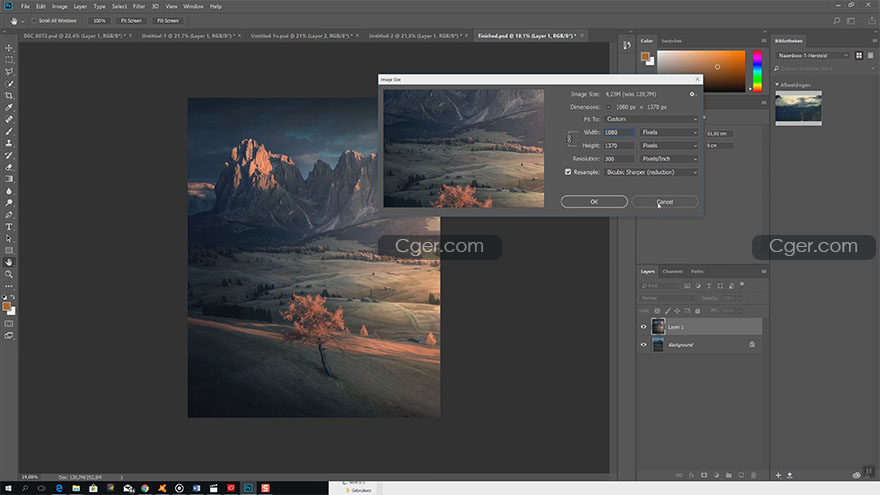This screenshot has height=495, width=880.
Task: Click the Fit Screen button
Action: coord(131,21)
